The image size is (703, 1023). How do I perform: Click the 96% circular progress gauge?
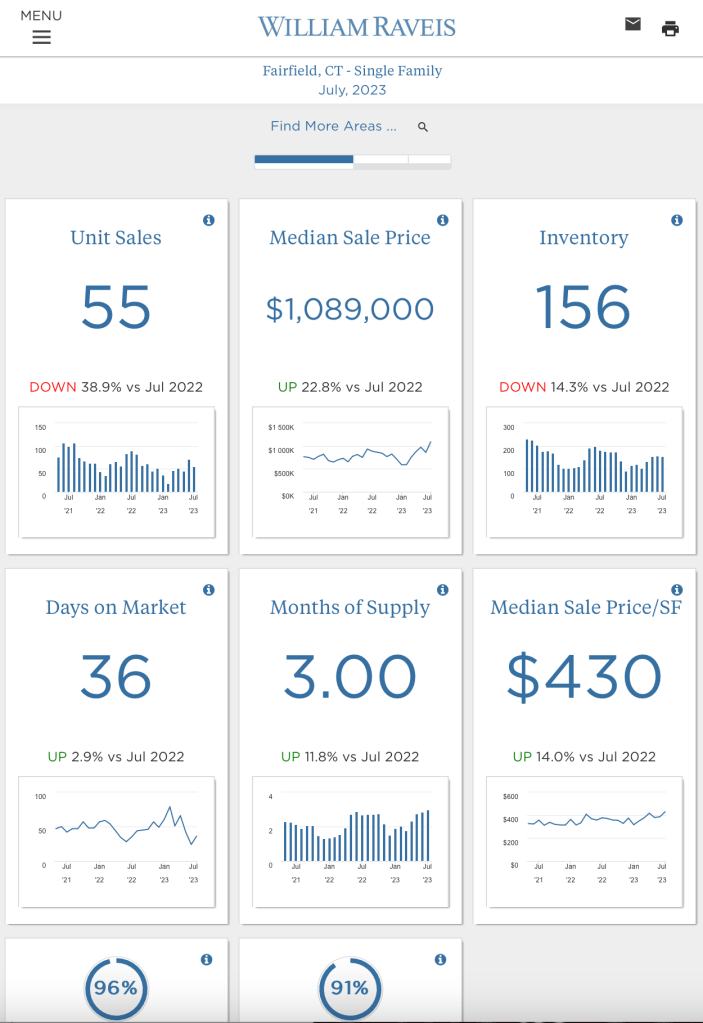pyautogui.click(x=116, y=988)
